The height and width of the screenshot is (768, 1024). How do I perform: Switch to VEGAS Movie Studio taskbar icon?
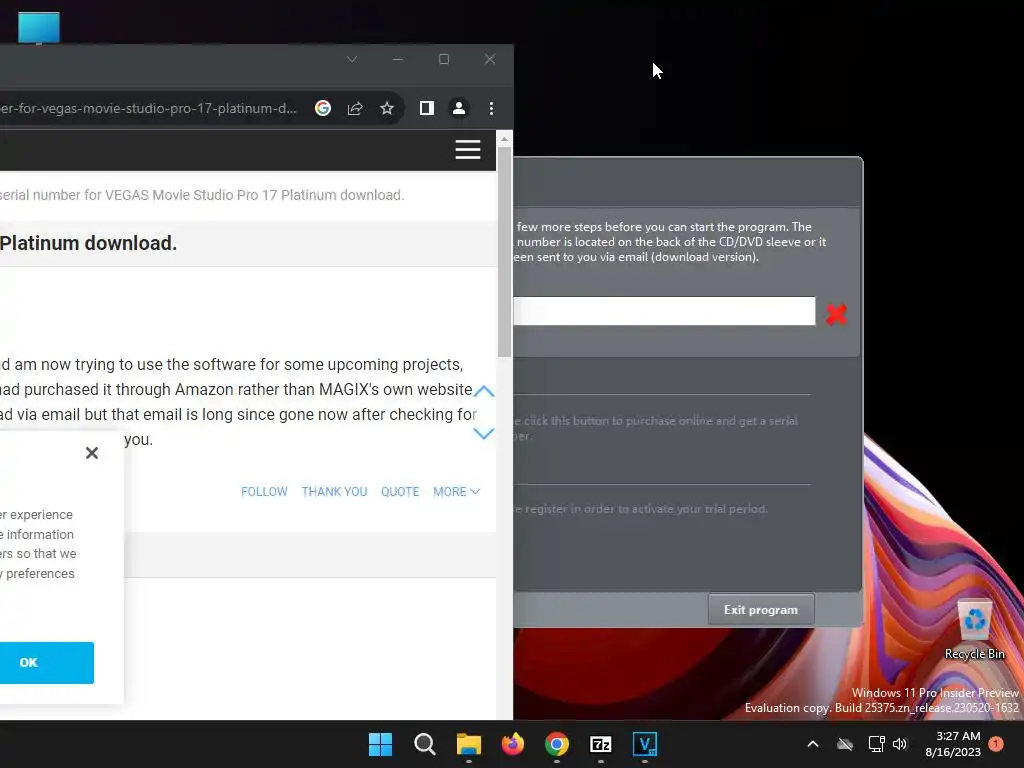pos(645,744)
